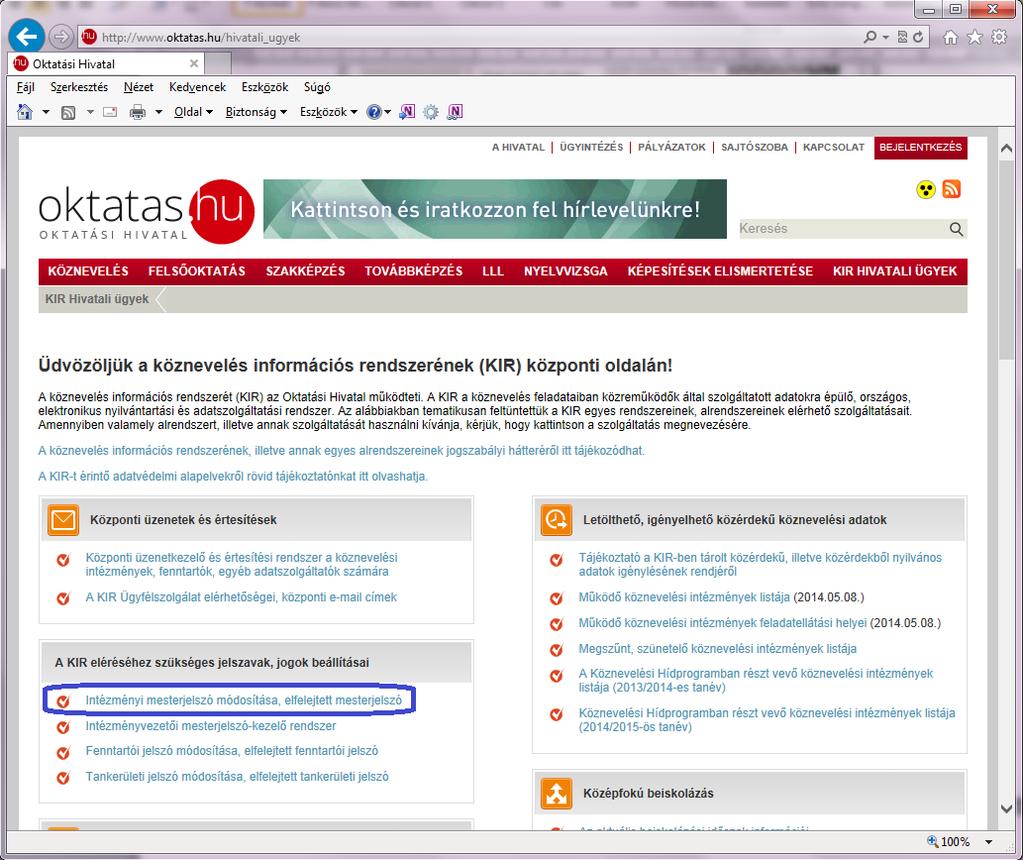This screenshot has width=1023, height=860.
Task: Expand the address bar search dropdown arrow
Action: coord(885,37)
